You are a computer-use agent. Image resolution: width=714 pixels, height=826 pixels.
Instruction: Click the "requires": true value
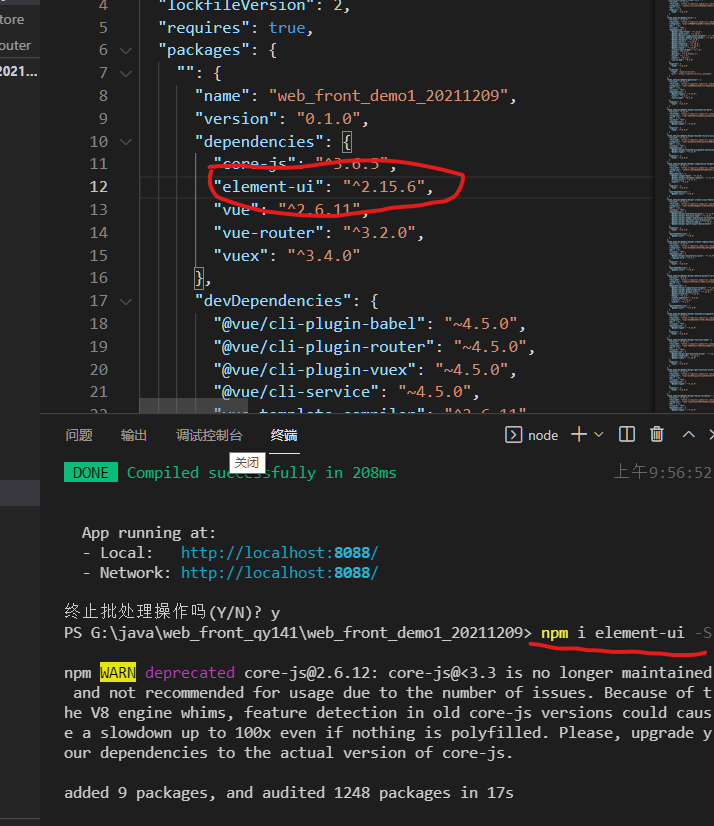tap(287, 27)
